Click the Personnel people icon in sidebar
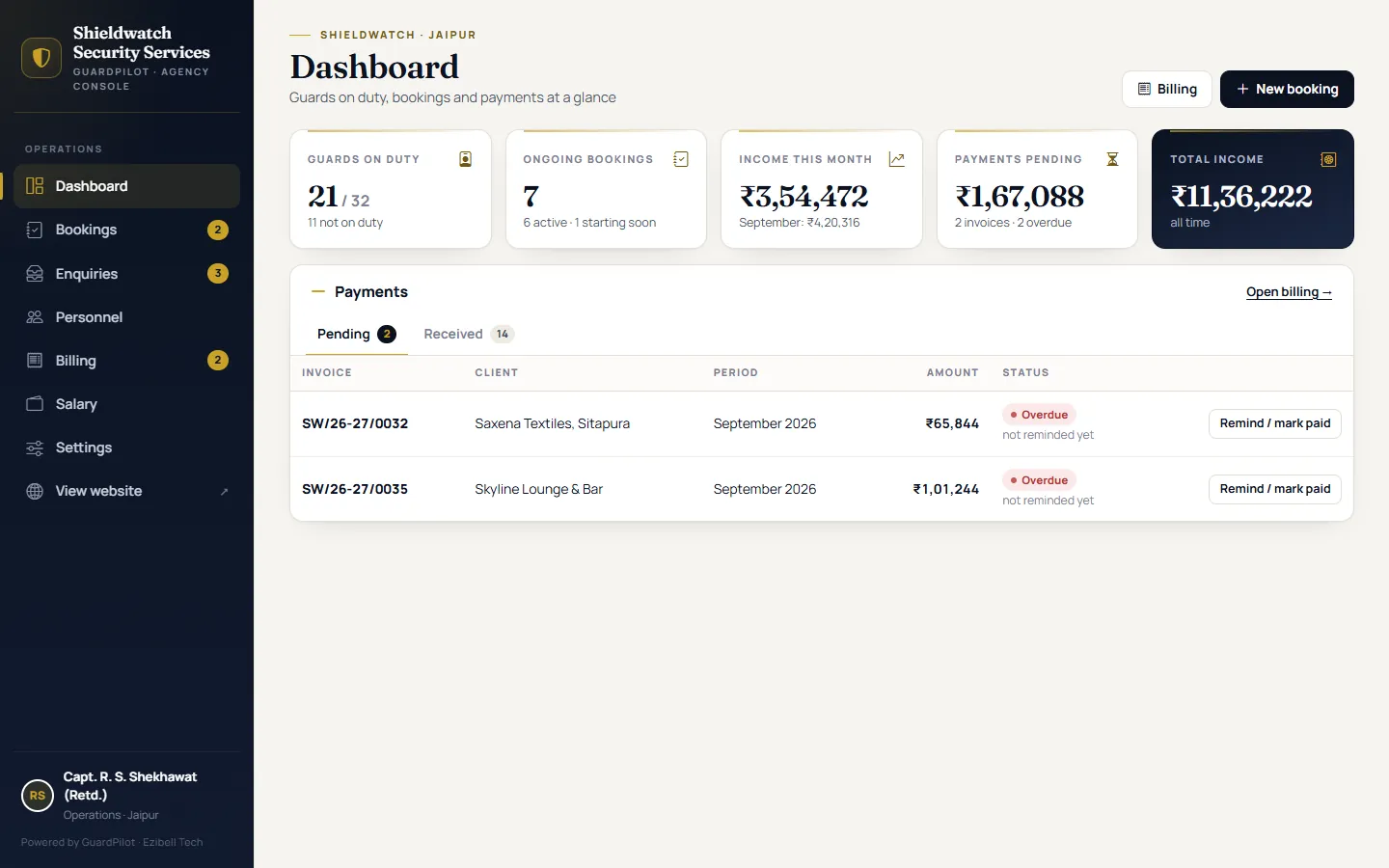This screenshot has width=1389, height=868. pos(35,317)
